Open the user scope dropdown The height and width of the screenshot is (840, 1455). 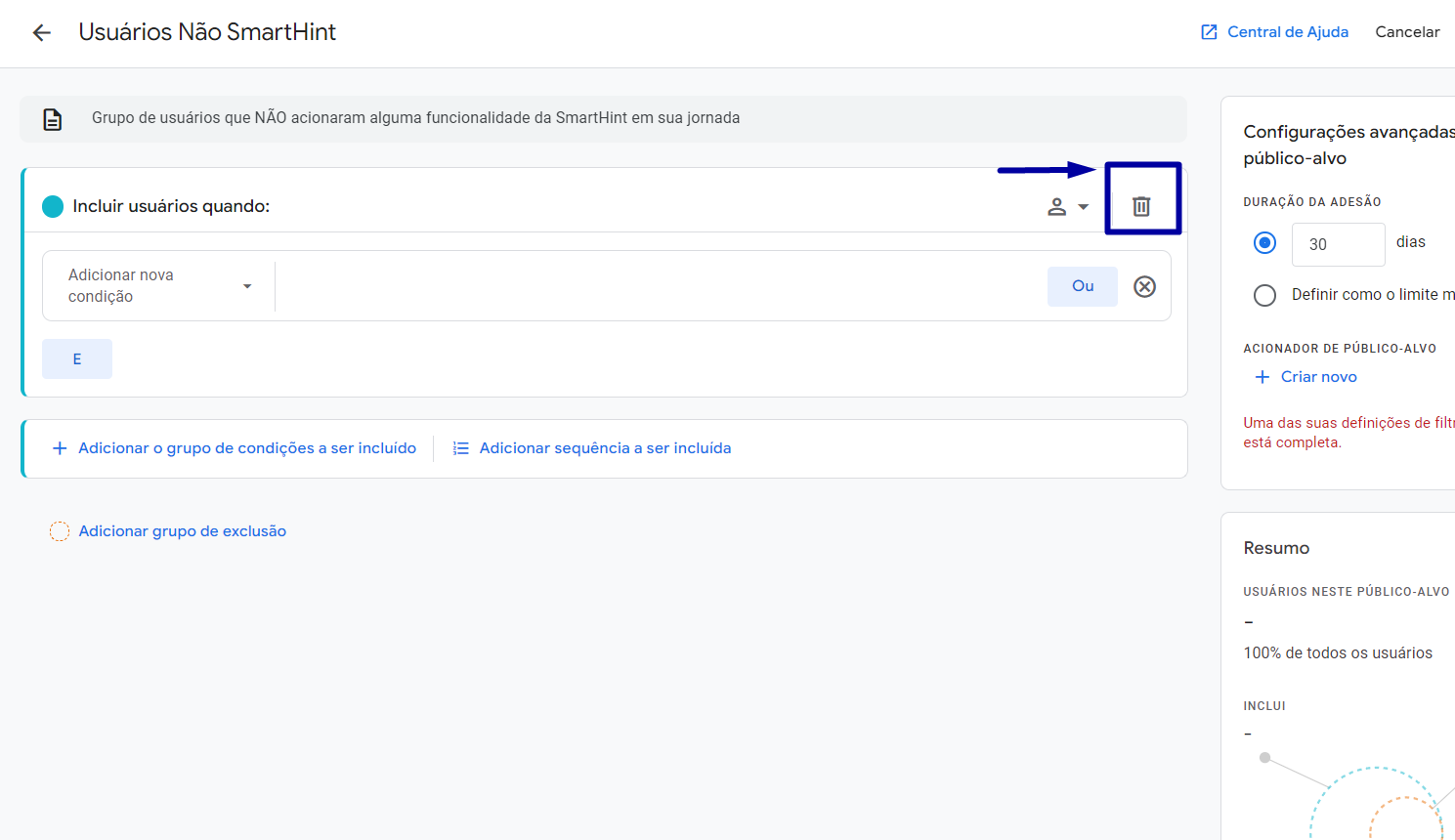1068,207
